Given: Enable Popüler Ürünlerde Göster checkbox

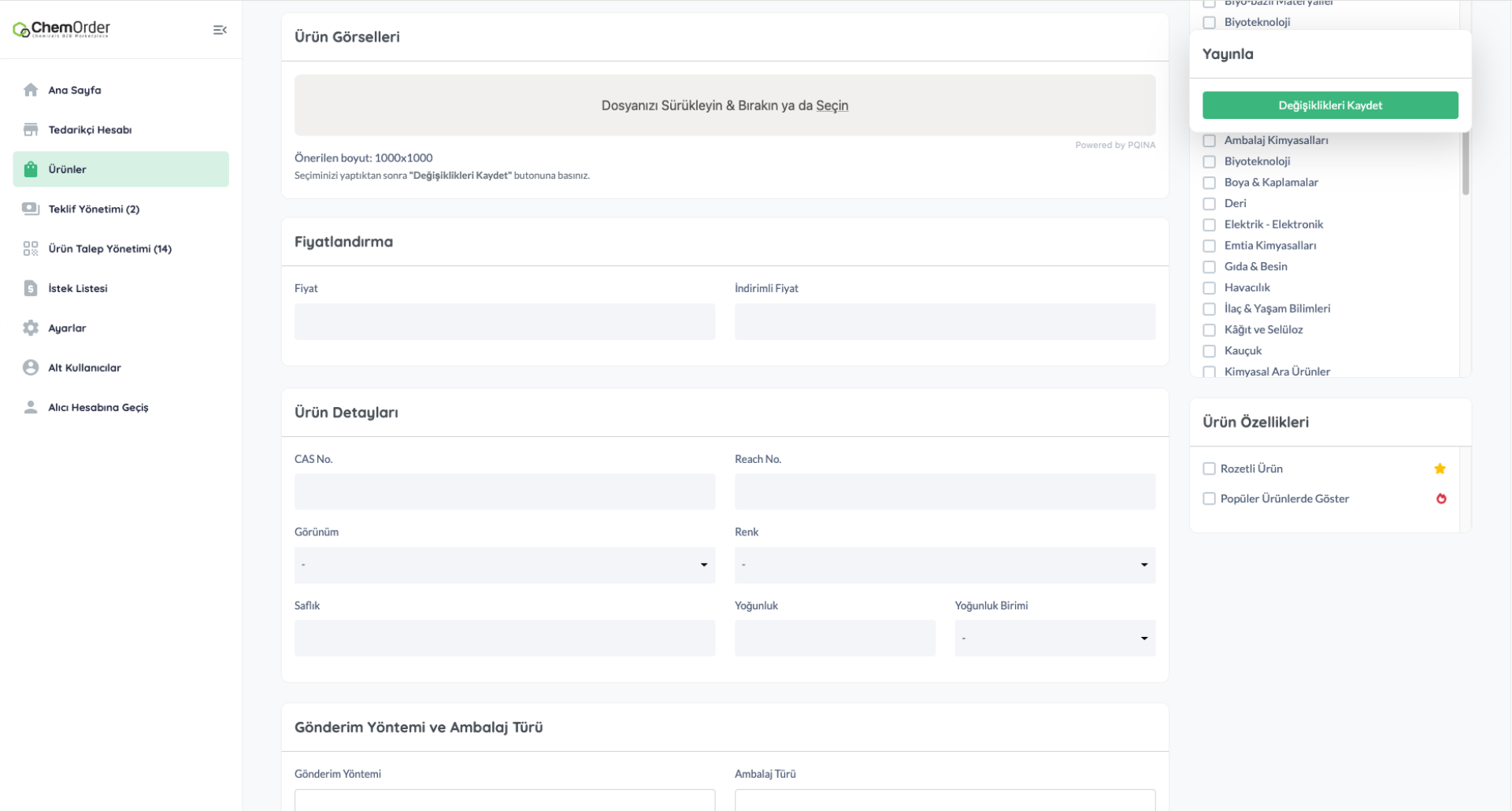Looking at the screenshot, I should [1209, 498].
